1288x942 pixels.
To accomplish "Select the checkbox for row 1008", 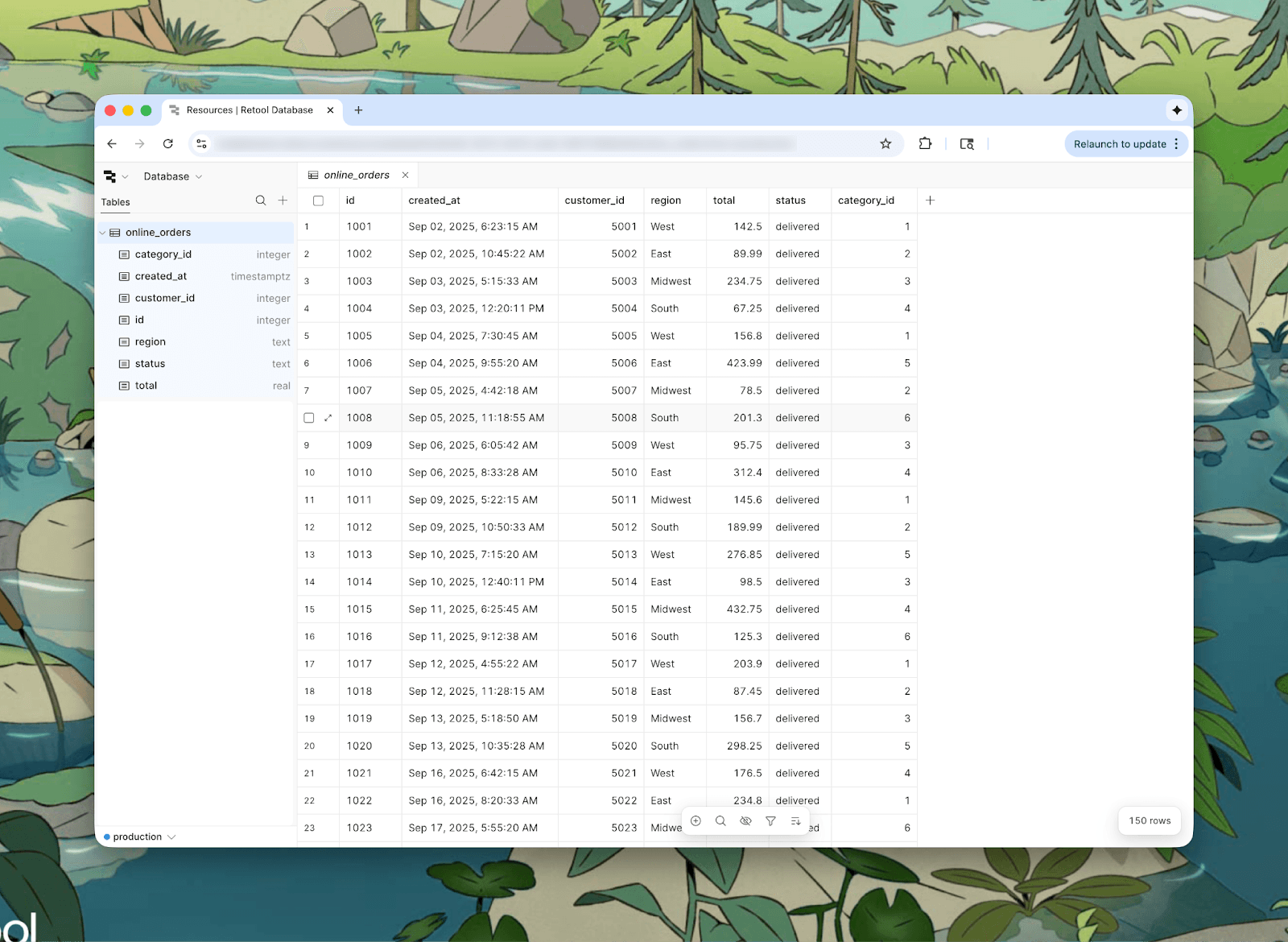I will [309, 418].
